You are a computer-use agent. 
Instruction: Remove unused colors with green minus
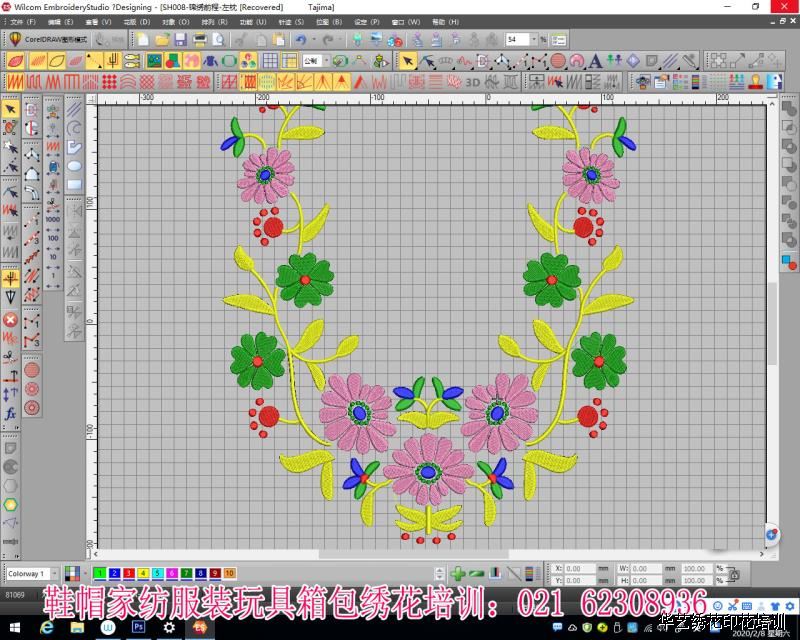pos(476,574)
